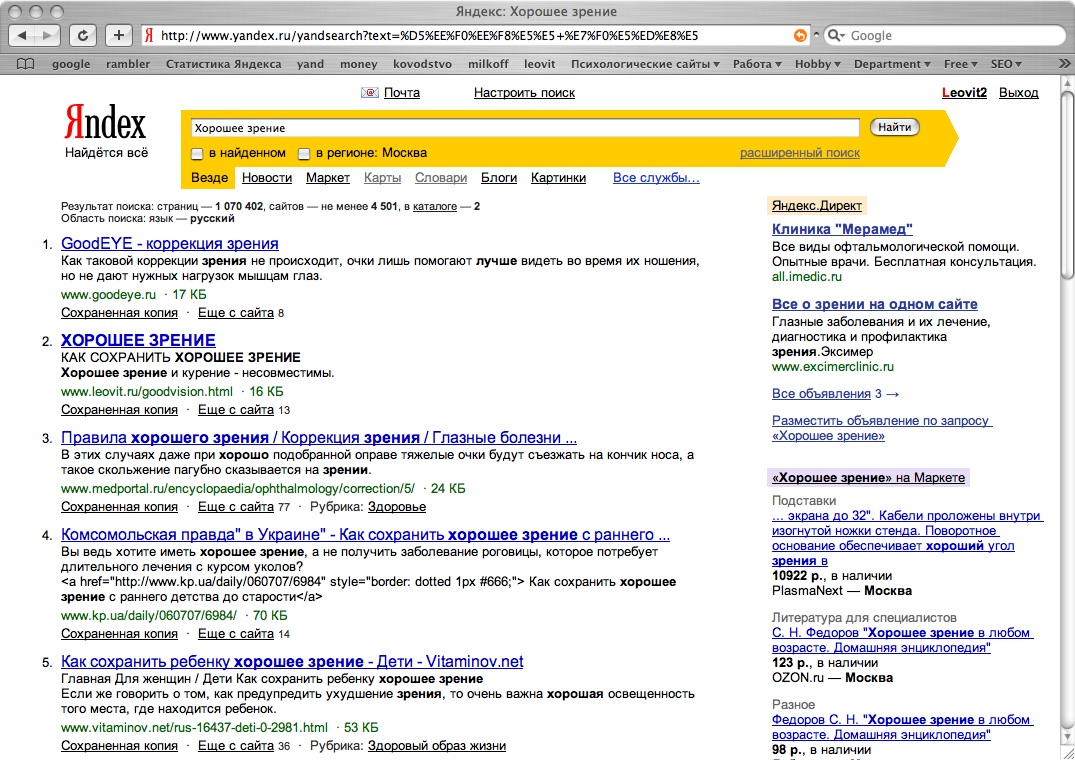
Task: Open the 'Яндекс.Директ' label link
Action: point(816,206)
